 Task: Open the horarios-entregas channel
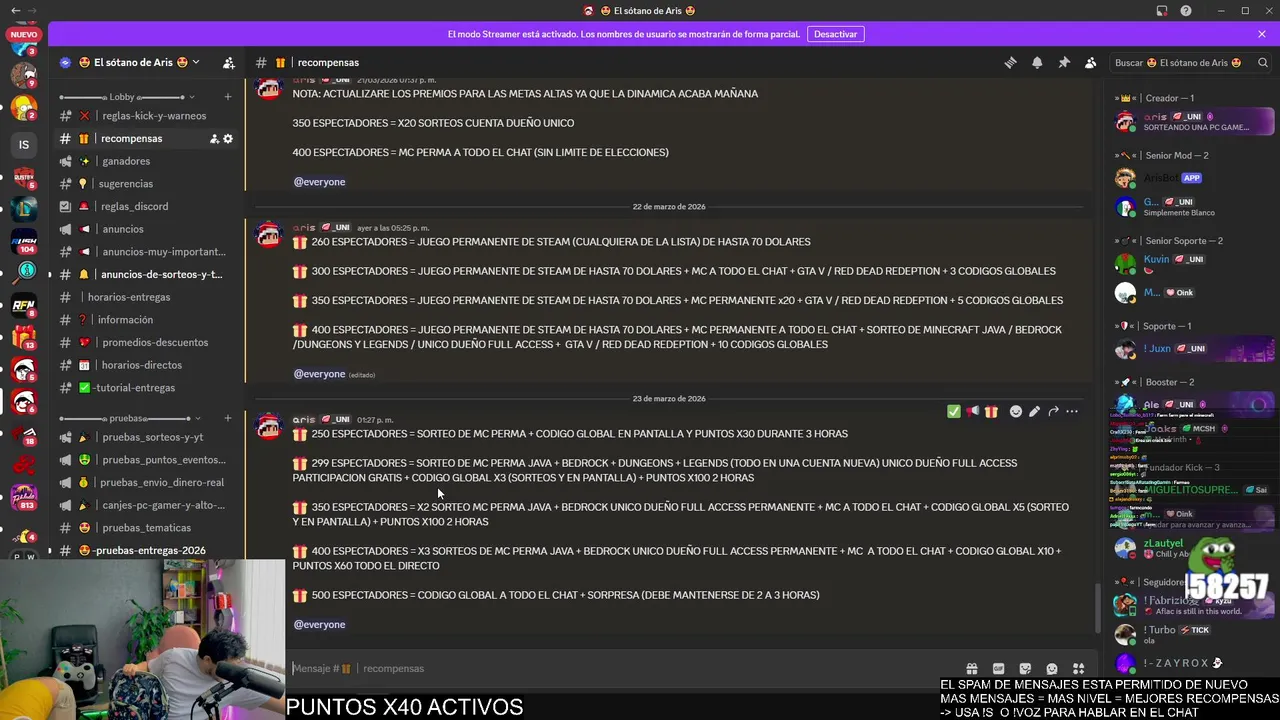[147, 297]
